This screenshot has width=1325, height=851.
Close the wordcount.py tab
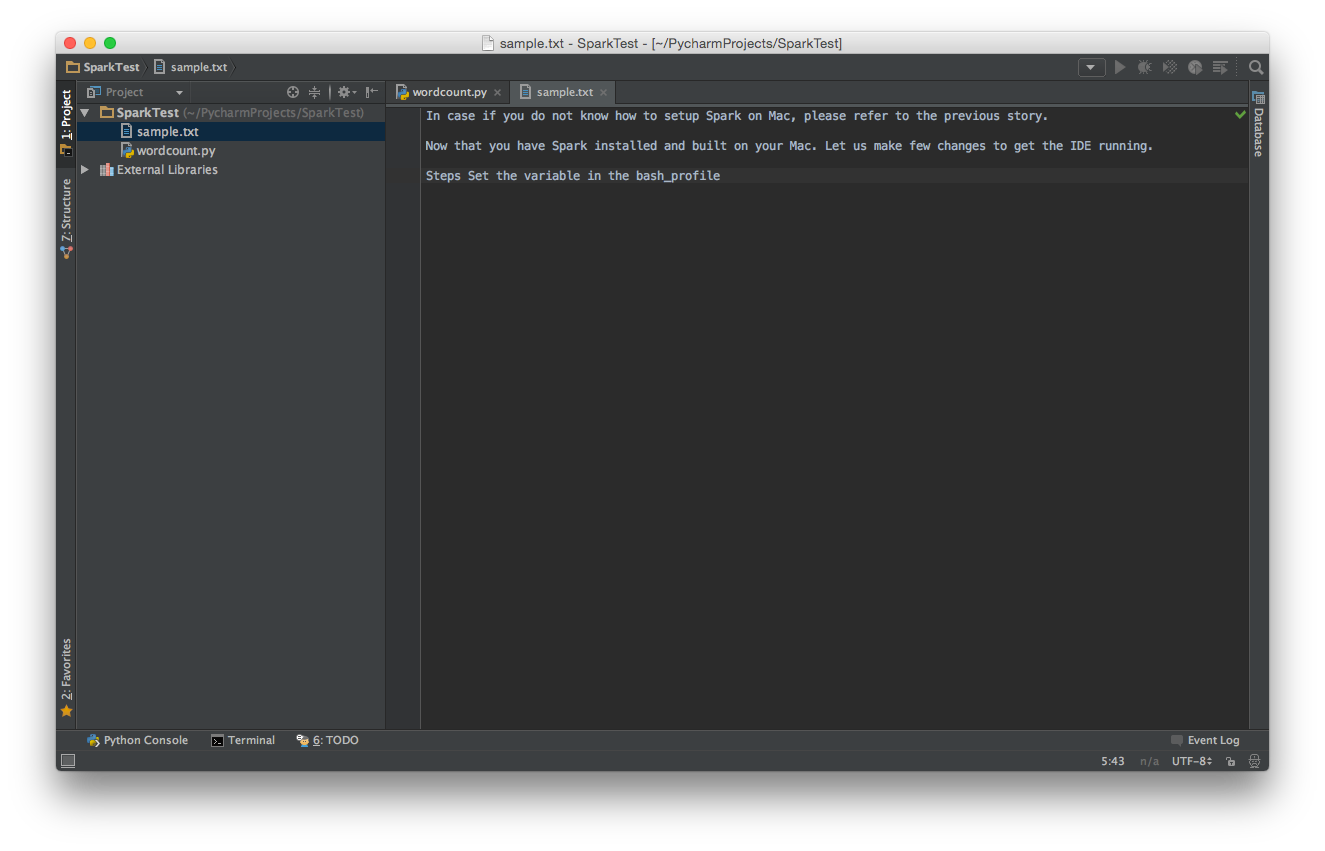coord(498,93)
